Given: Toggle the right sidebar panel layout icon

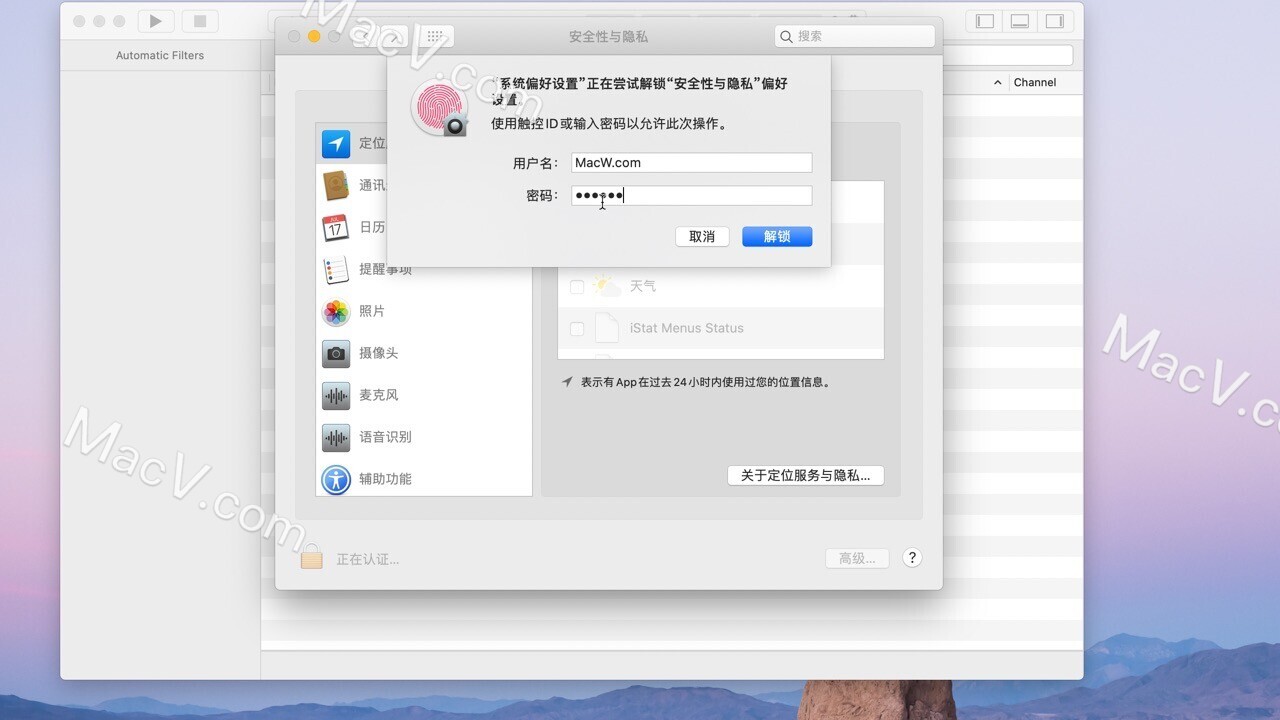Looking at the screenshot, I should [x=1055, y=21].
